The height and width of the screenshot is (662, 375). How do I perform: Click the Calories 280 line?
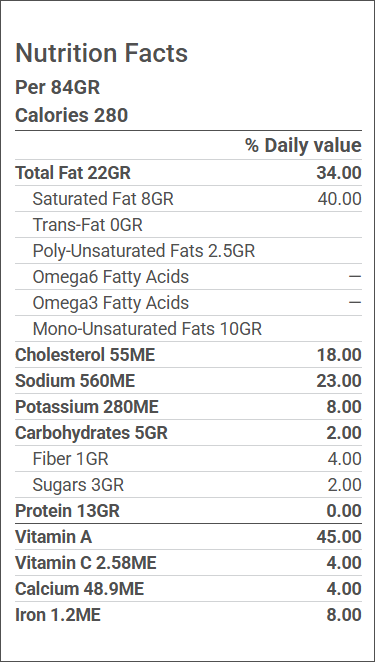[71, 115]
